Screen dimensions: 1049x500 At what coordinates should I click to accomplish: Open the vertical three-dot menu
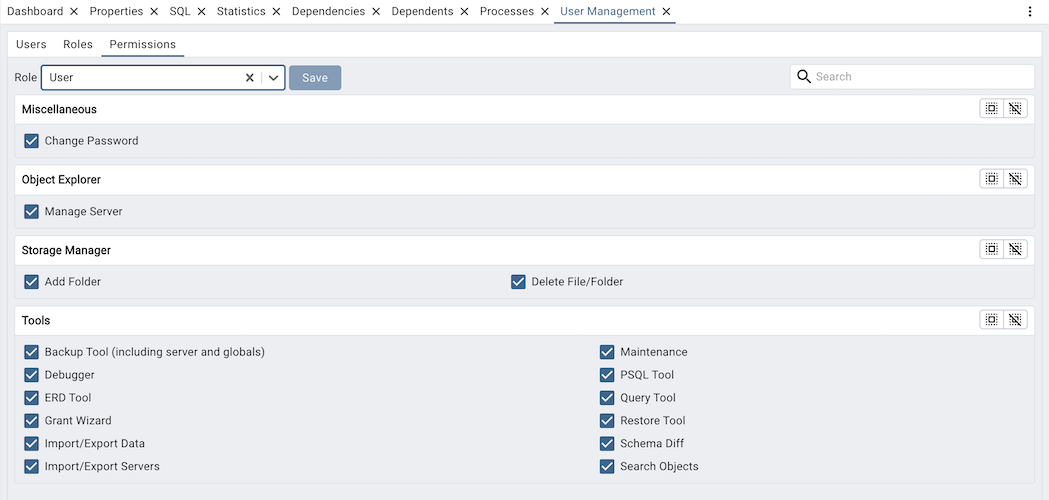tap(1030, 12)
